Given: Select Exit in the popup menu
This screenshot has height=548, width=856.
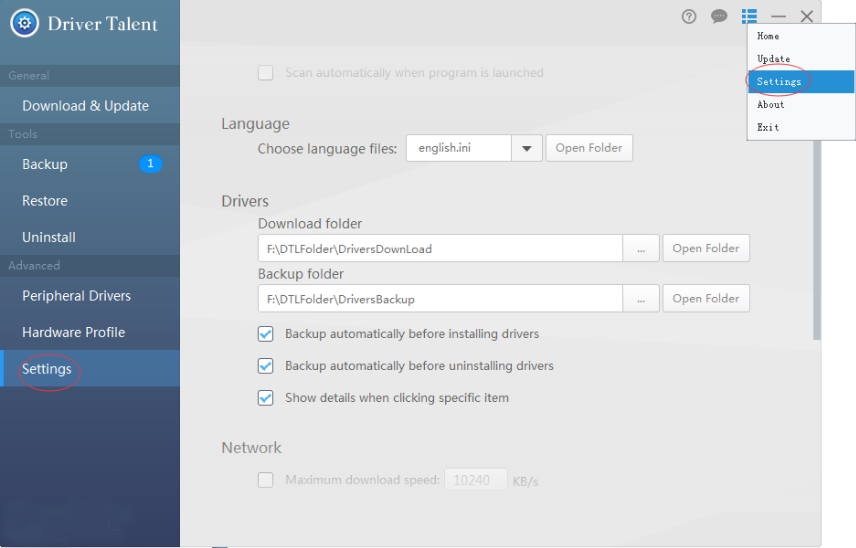Looking at the screenshot, I should tap(800, 127).
